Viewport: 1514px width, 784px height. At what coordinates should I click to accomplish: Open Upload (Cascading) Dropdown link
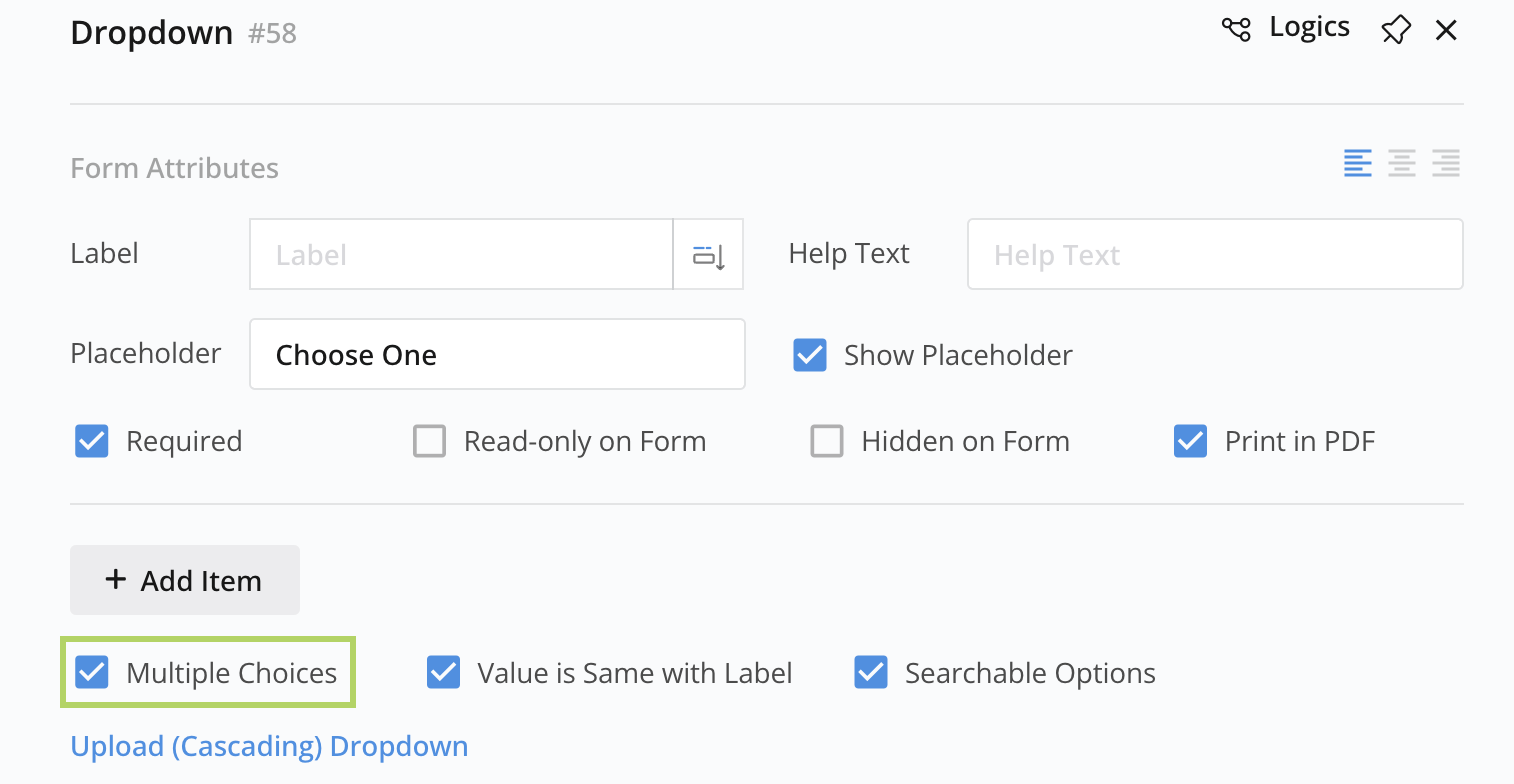tap(269, 746)
